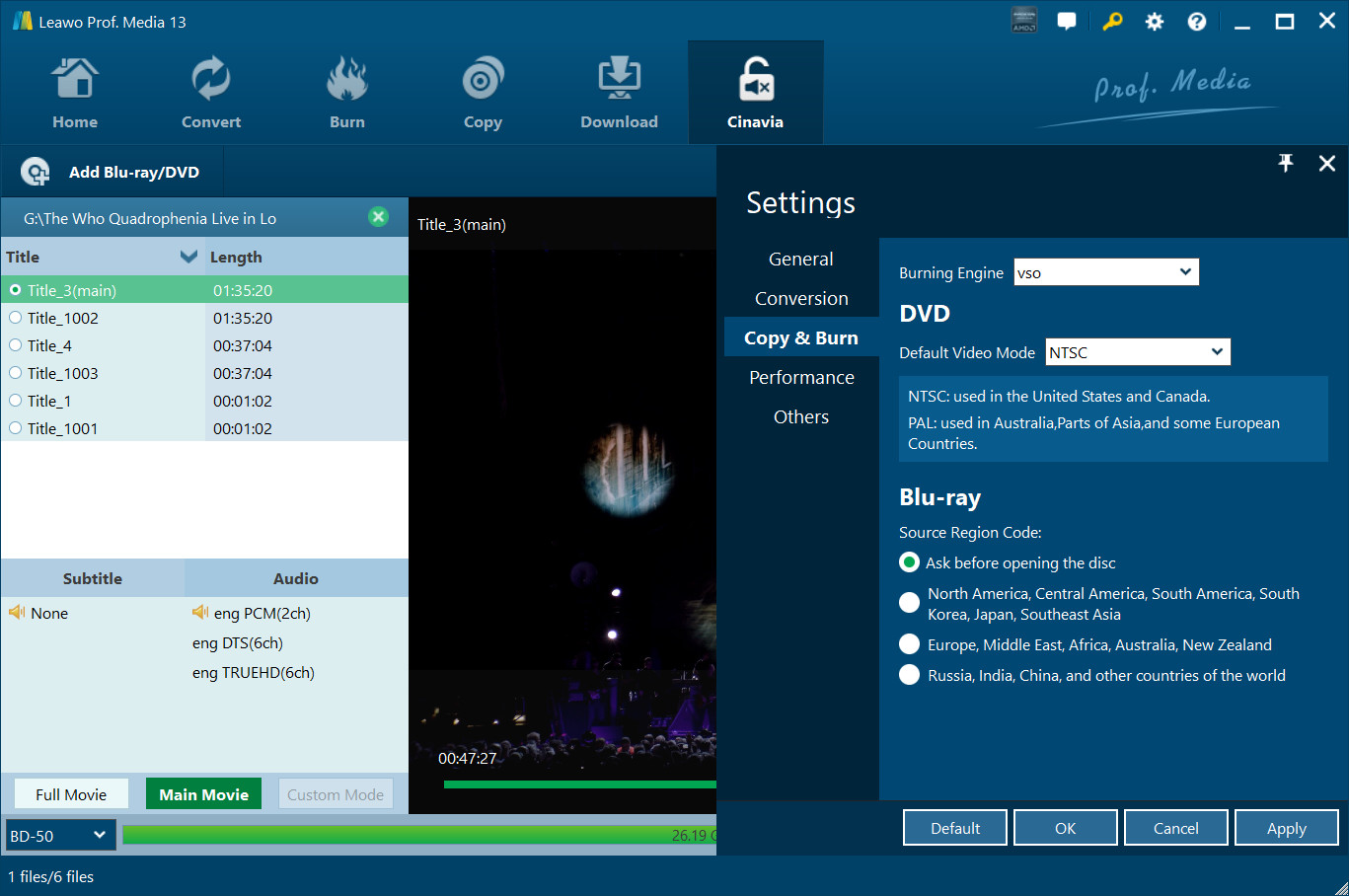Switch to the Performance settings tab
The image size is (1349, 896).
point(801,378)
